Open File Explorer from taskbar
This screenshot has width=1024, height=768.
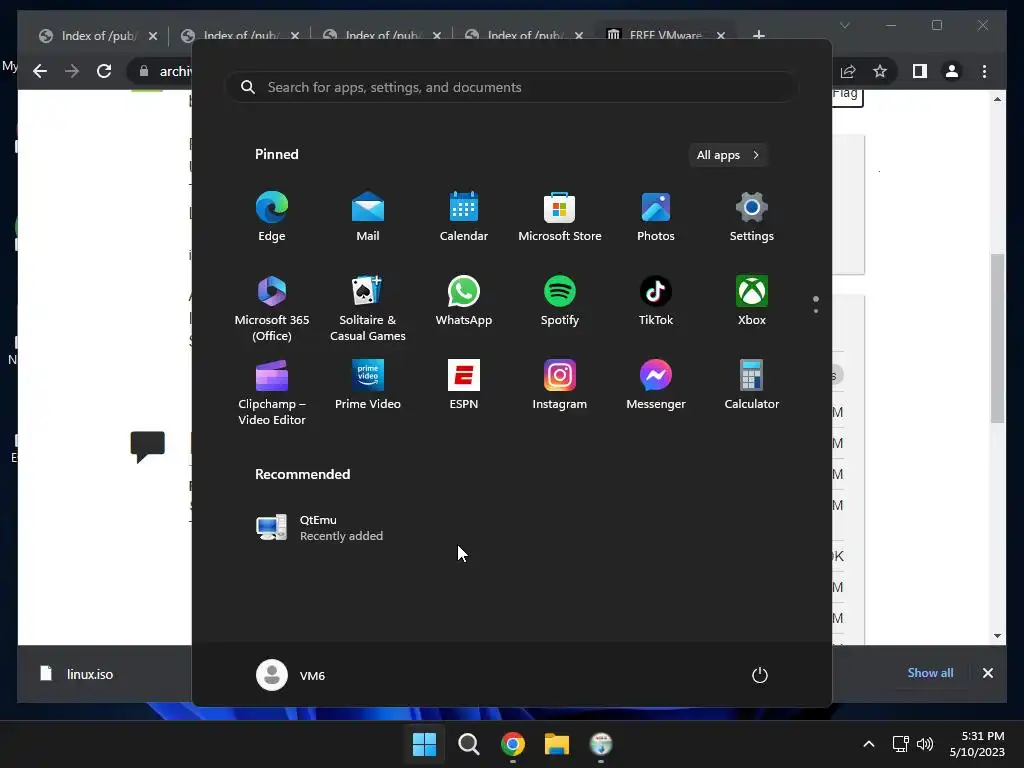[x=557, y=744]
